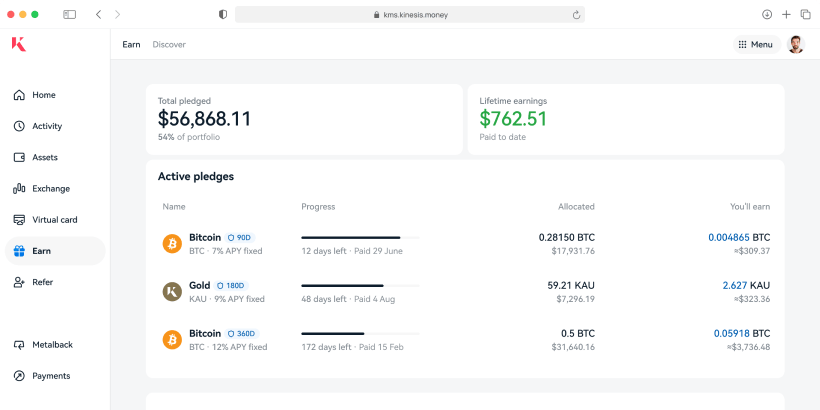Viewport: 820px width, 410px height.
Task: Show the tab overview icon
Action: [805, 15]
